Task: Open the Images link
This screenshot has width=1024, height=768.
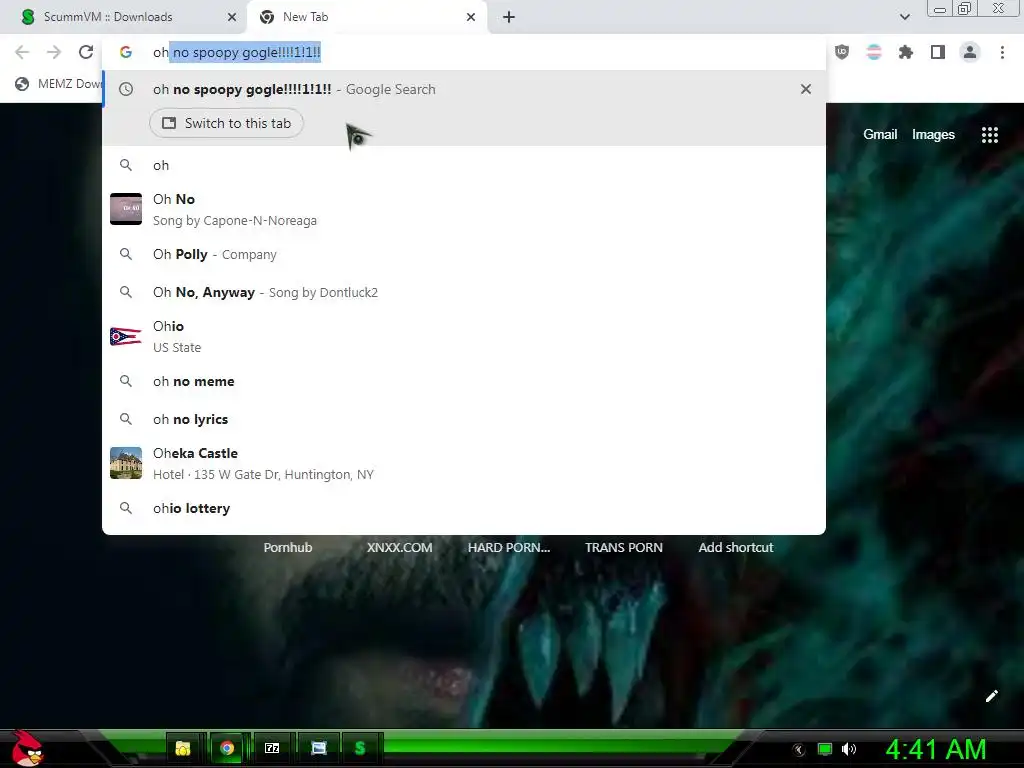Action: click(933, 135)
